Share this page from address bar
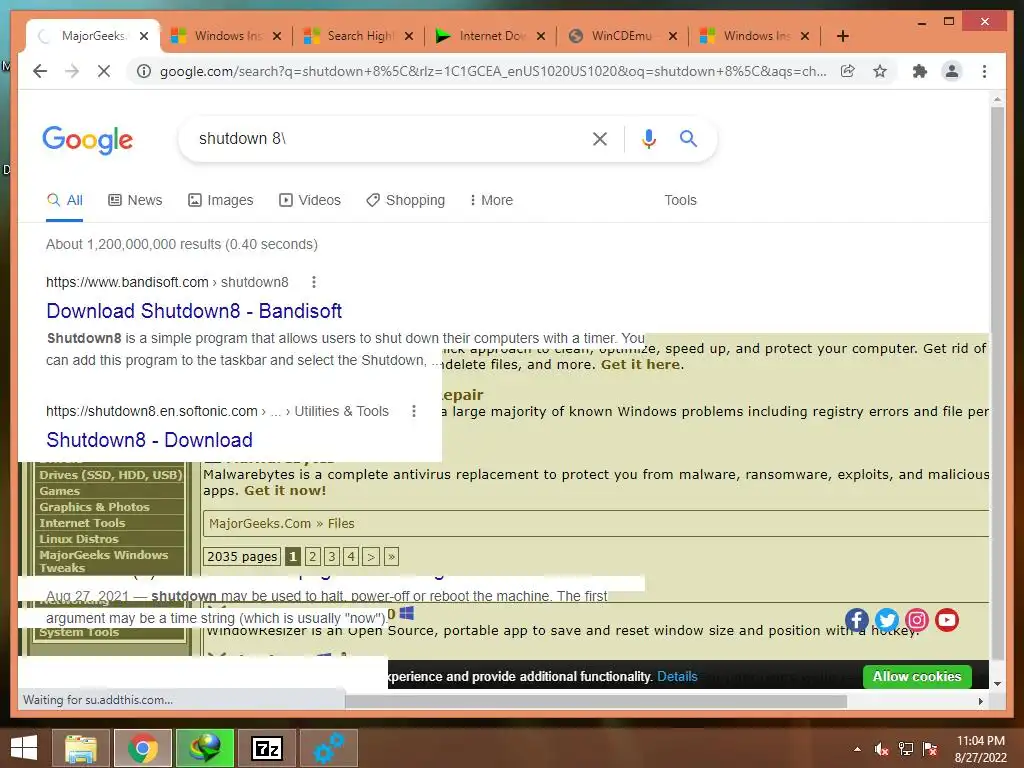This screenshot has height=768, width=1024. 848,71
